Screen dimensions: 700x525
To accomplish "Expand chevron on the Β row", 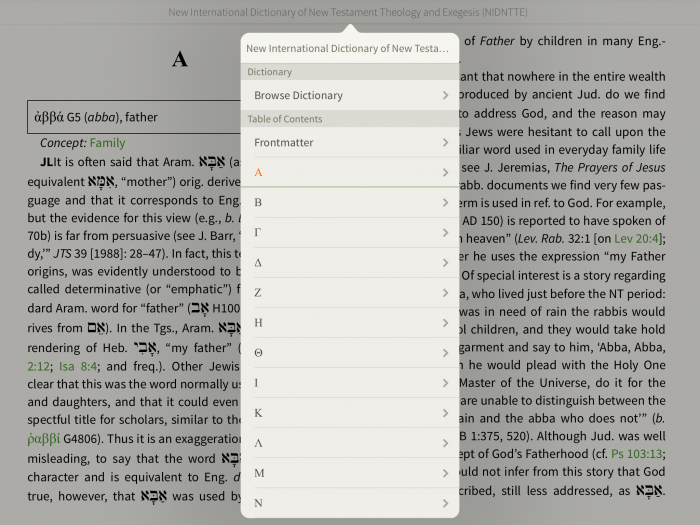I will [x=445, y=202].
